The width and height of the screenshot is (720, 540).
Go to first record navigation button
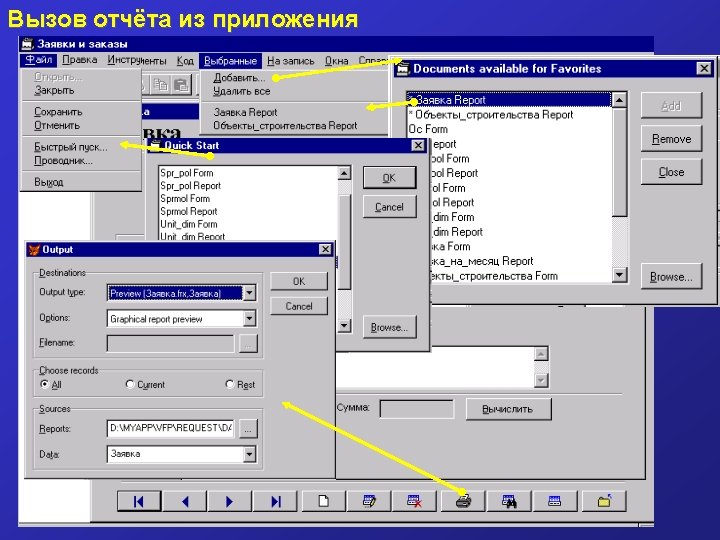coord(139,501)
